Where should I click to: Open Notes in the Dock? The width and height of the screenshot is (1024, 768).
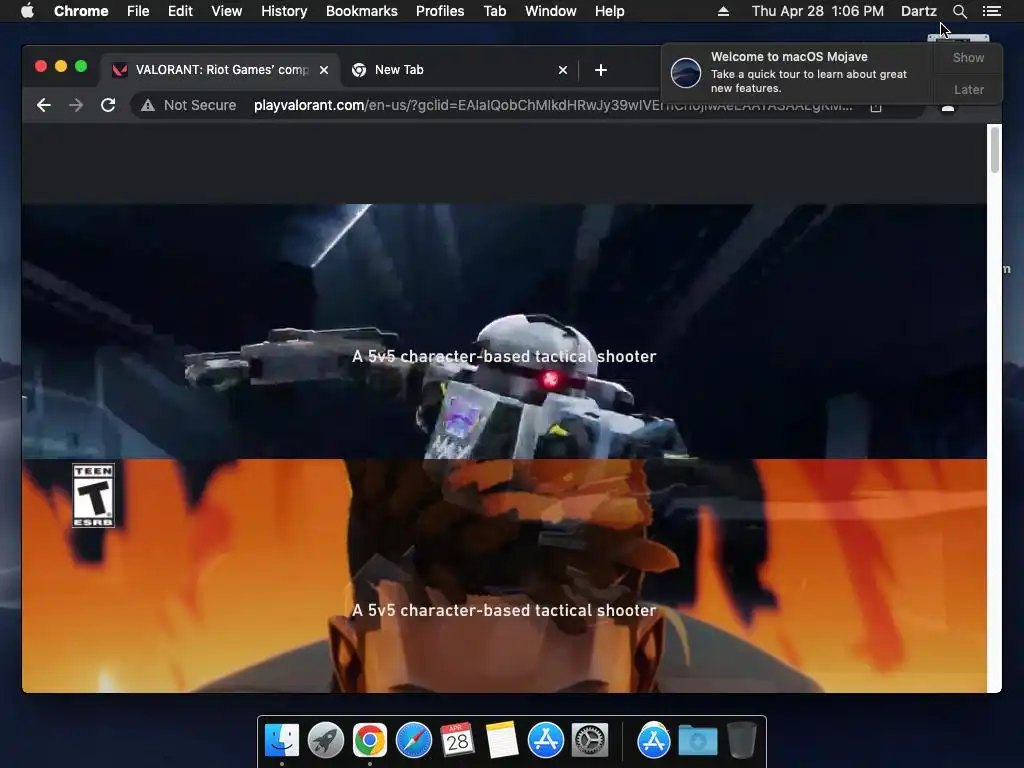tap(502, 740)
